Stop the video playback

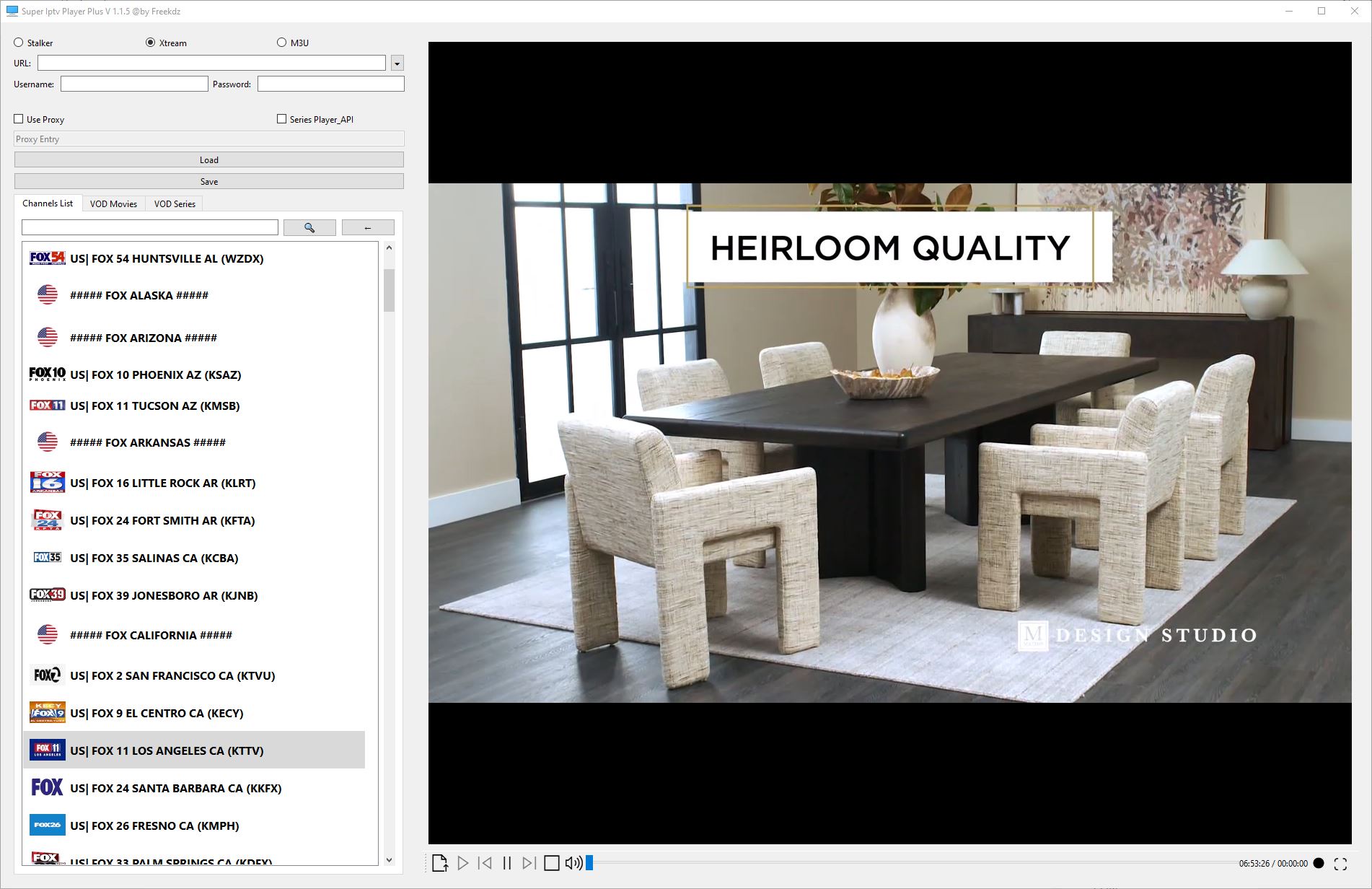click(552, 863)
